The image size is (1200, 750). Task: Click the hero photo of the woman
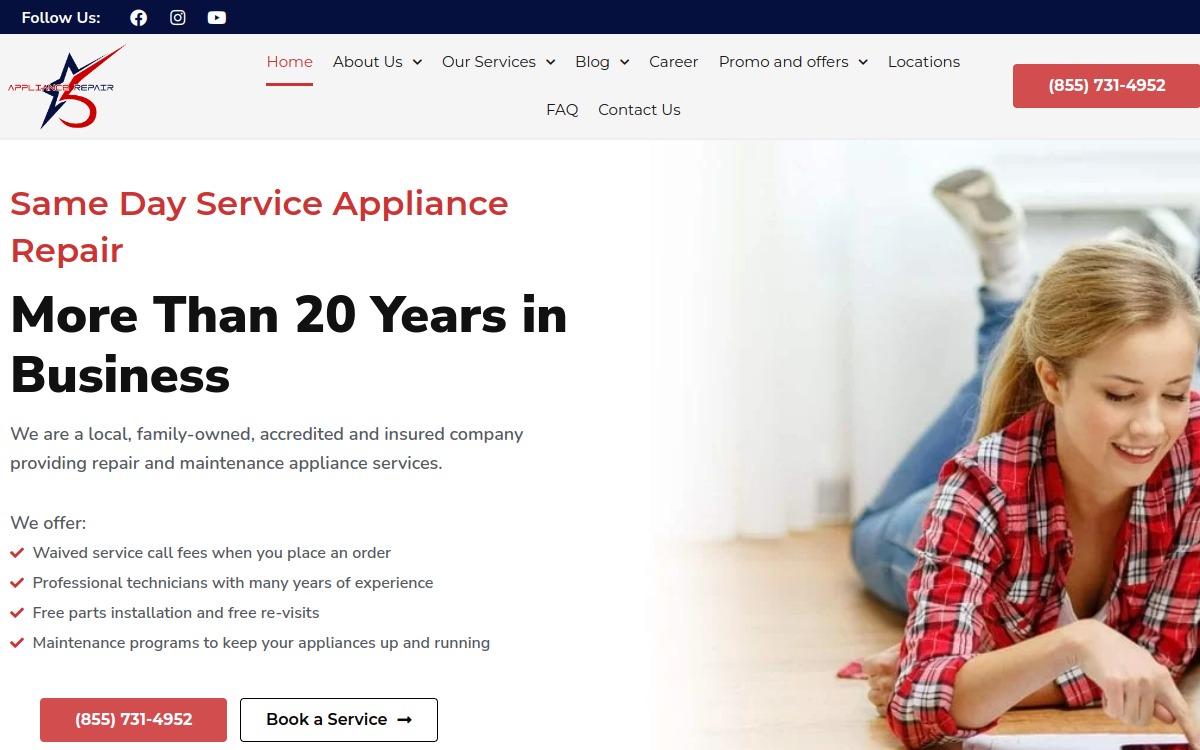(x=925, y=445)
